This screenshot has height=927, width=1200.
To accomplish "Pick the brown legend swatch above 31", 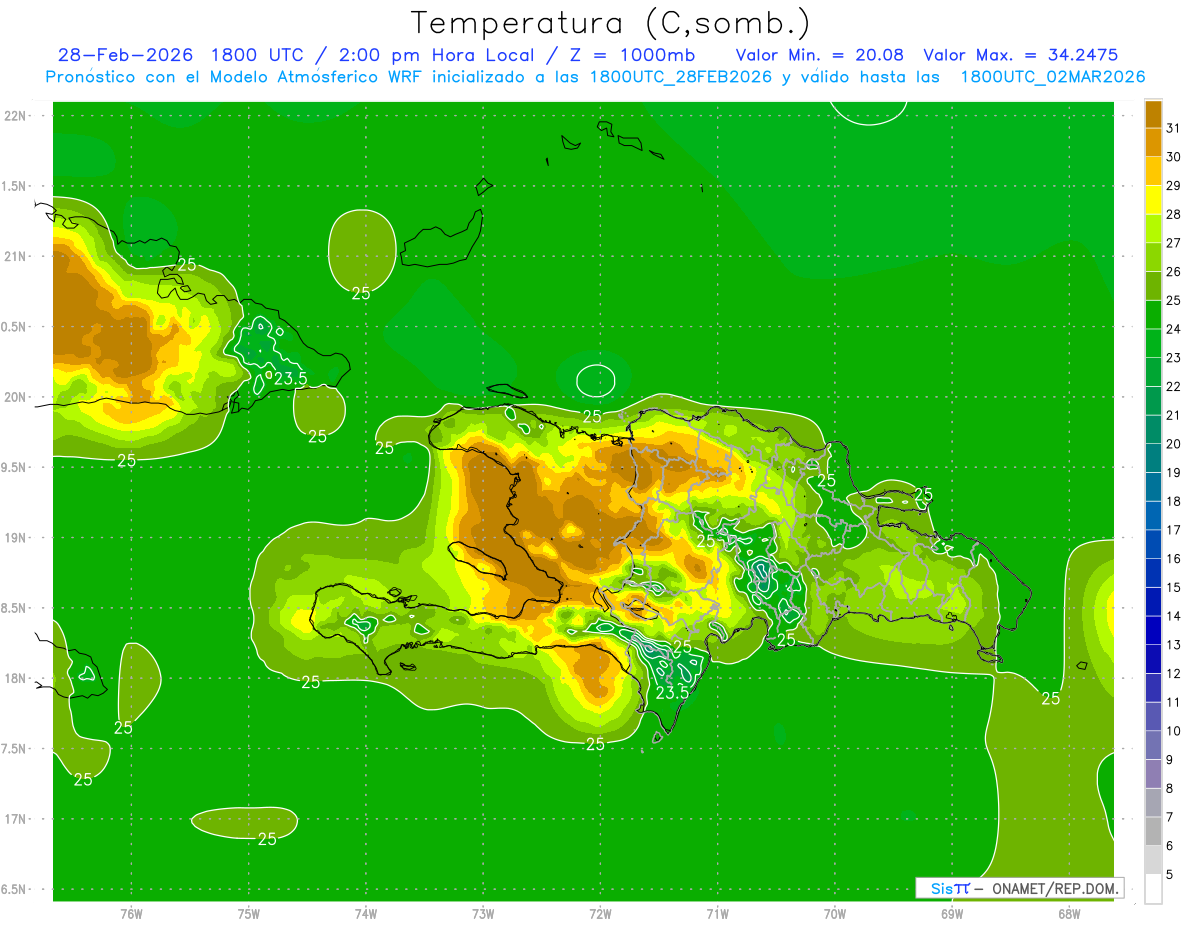I will [1153, 113].
